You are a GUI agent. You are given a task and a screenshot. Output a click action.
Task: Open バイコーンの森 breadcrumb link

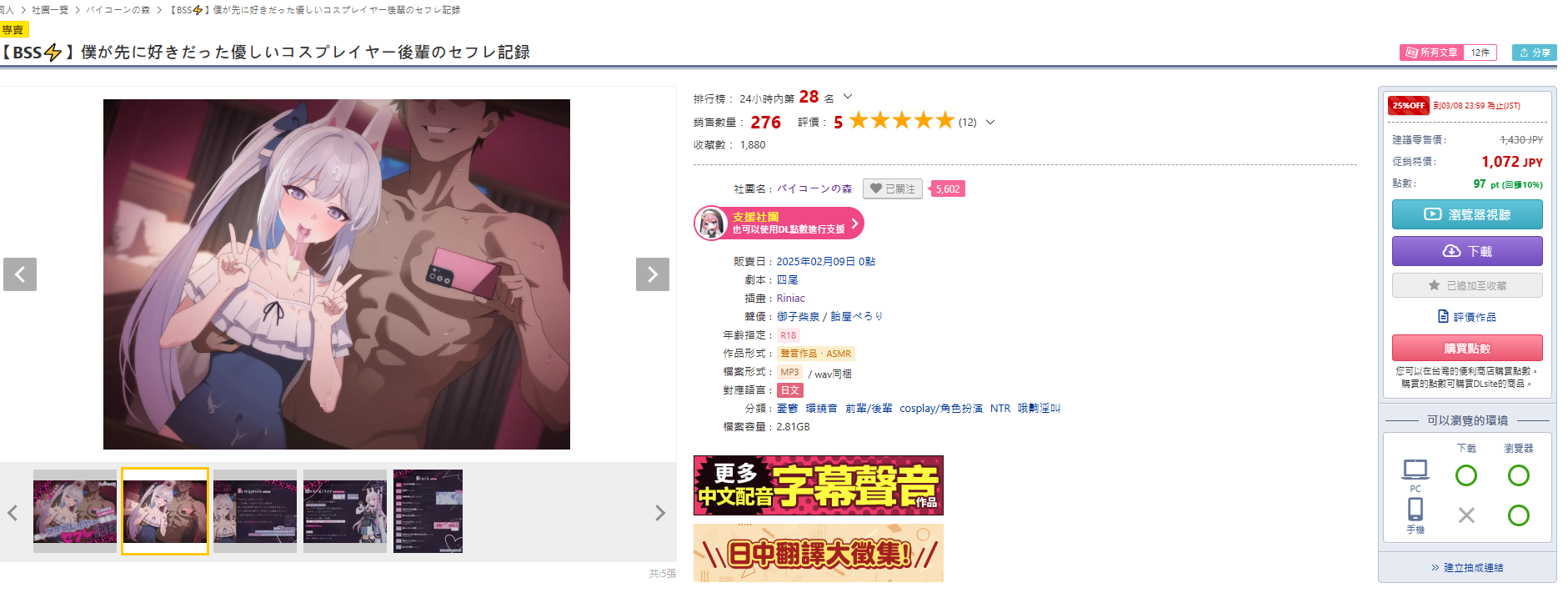point(118,10)
